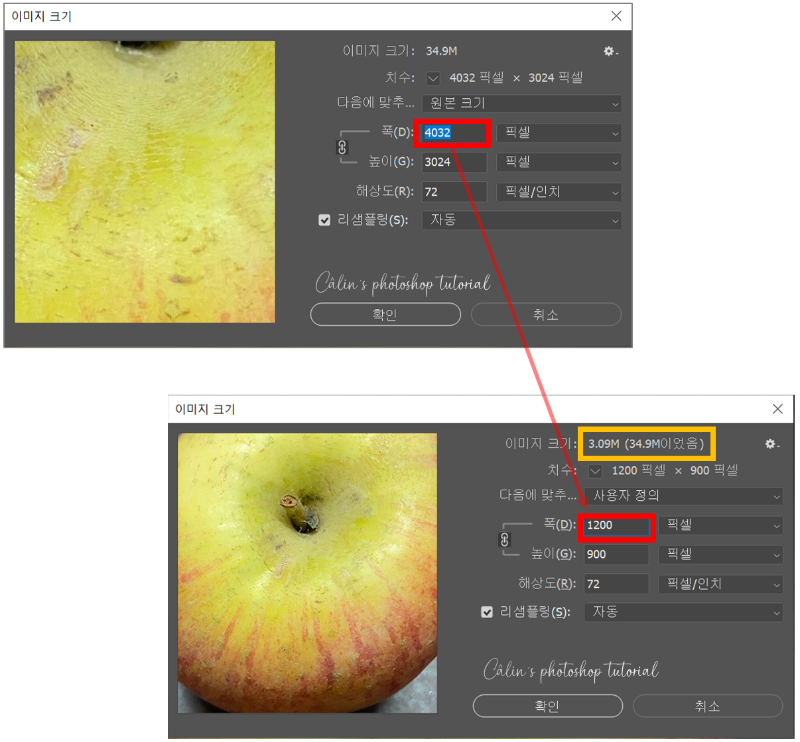Image resolution: width=800 pixels, height=742 pixels.
Task: Open gear settings menu in lower Image Size dialog
Action: pyautogui.click(x=772, y=444)
